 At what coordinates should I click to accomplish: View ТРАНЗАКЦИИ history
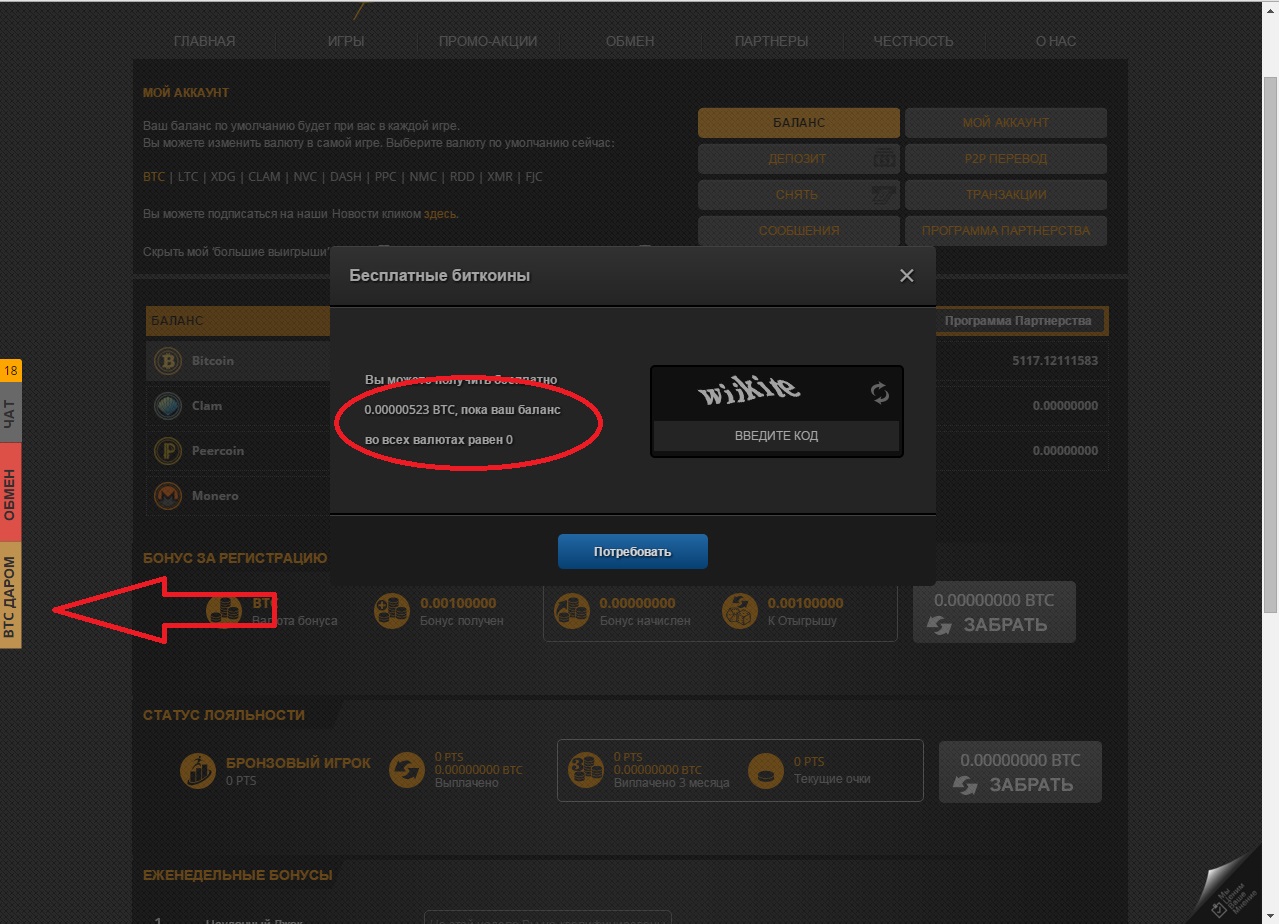coord(1006,195)
